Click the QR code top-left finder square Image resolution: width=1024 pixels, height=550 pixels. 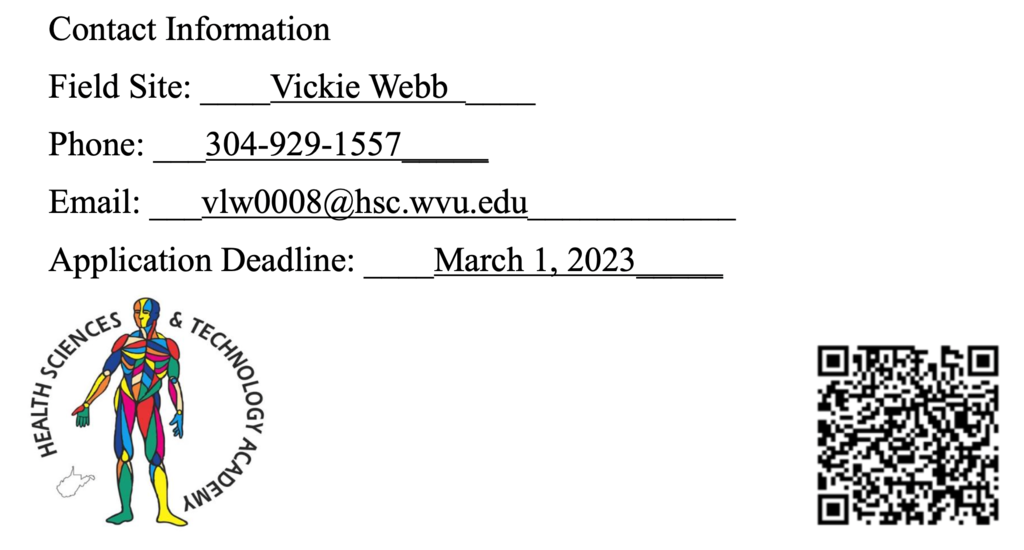pyautogui.click(x=833, y=362)
